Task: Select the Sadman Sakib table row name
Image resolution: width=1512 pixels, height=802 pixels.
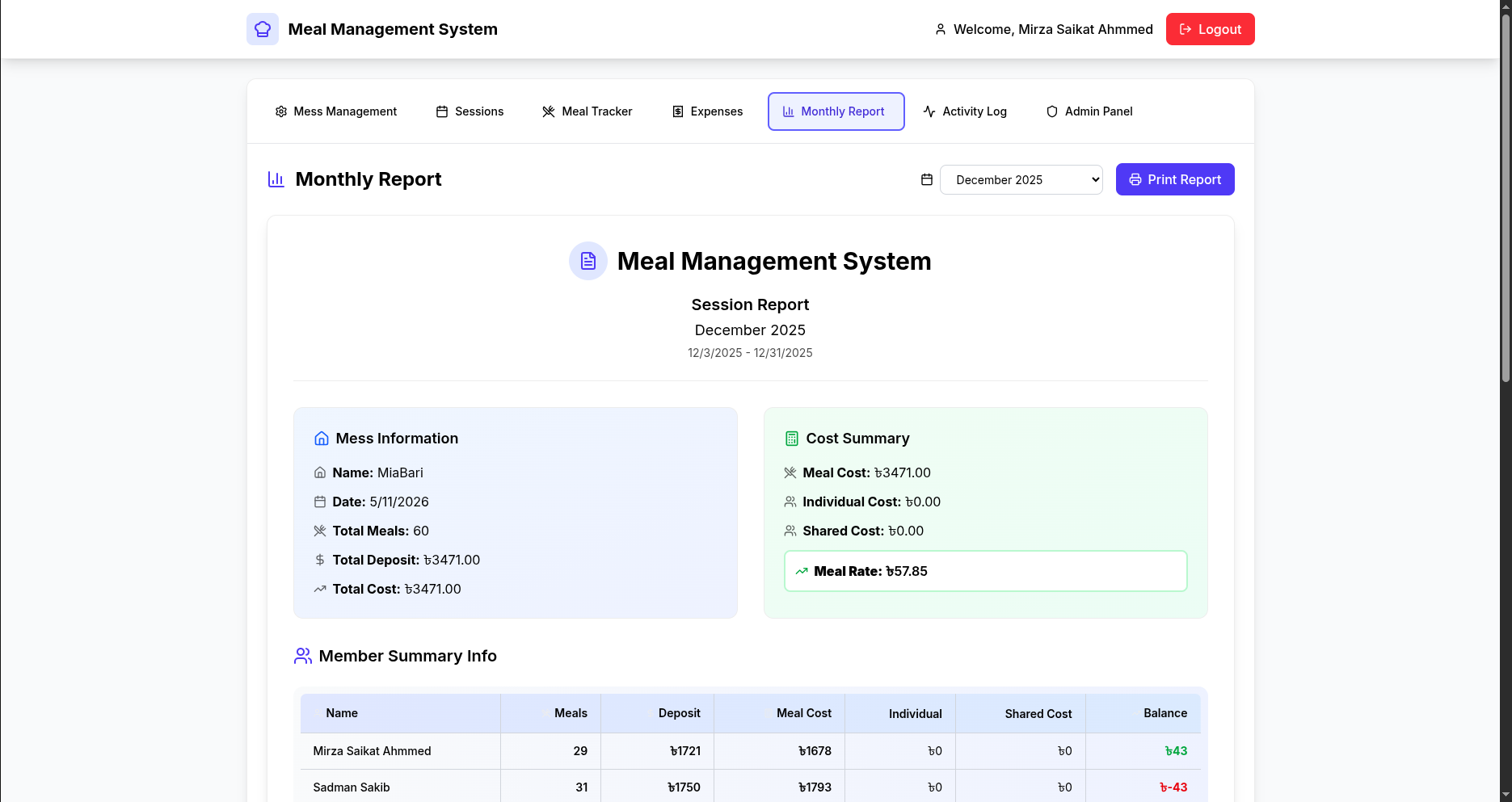Action: pos(352,787)
